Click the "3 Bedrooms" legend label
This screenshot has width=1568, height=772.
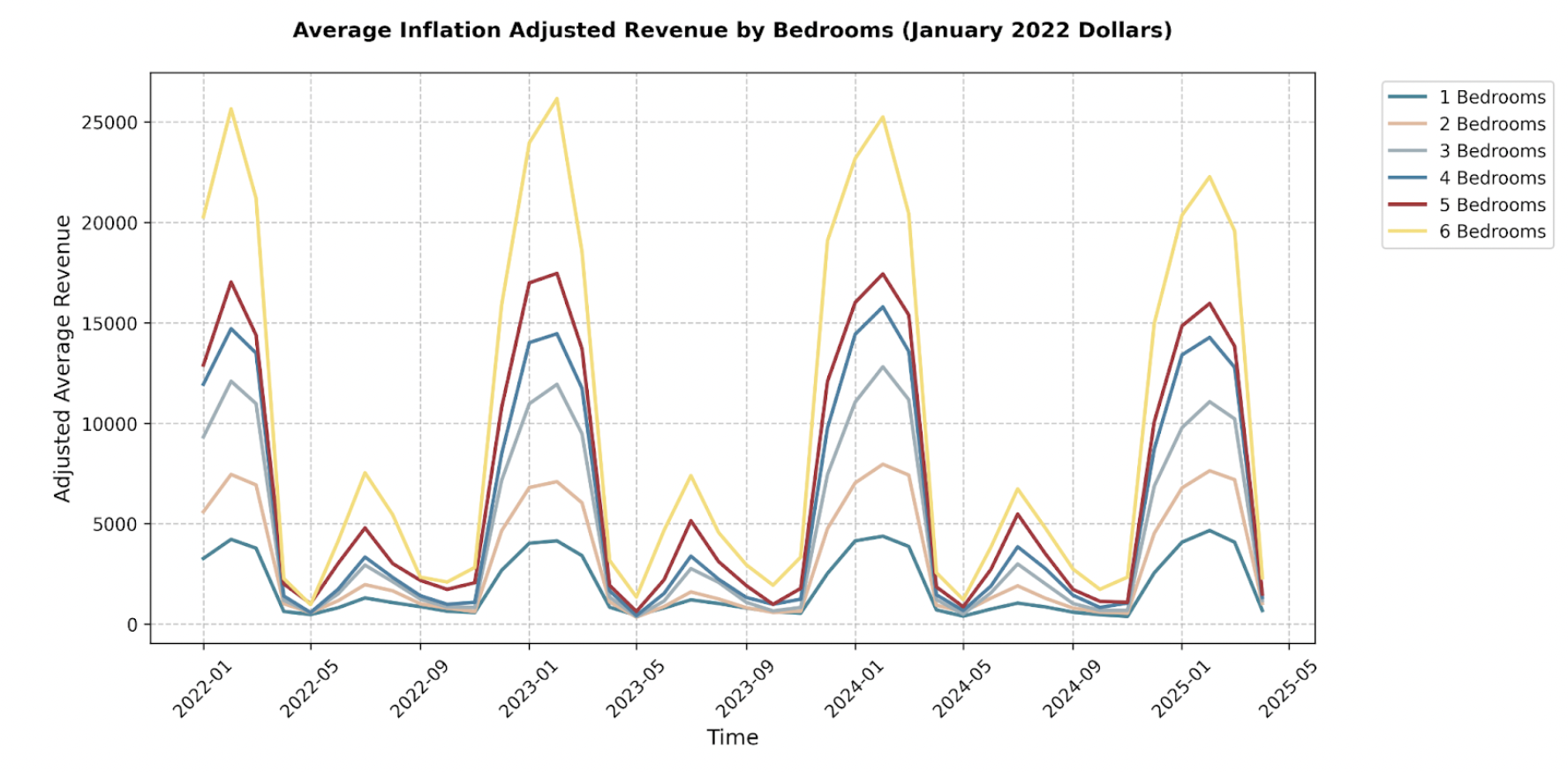click(1491, 151)
